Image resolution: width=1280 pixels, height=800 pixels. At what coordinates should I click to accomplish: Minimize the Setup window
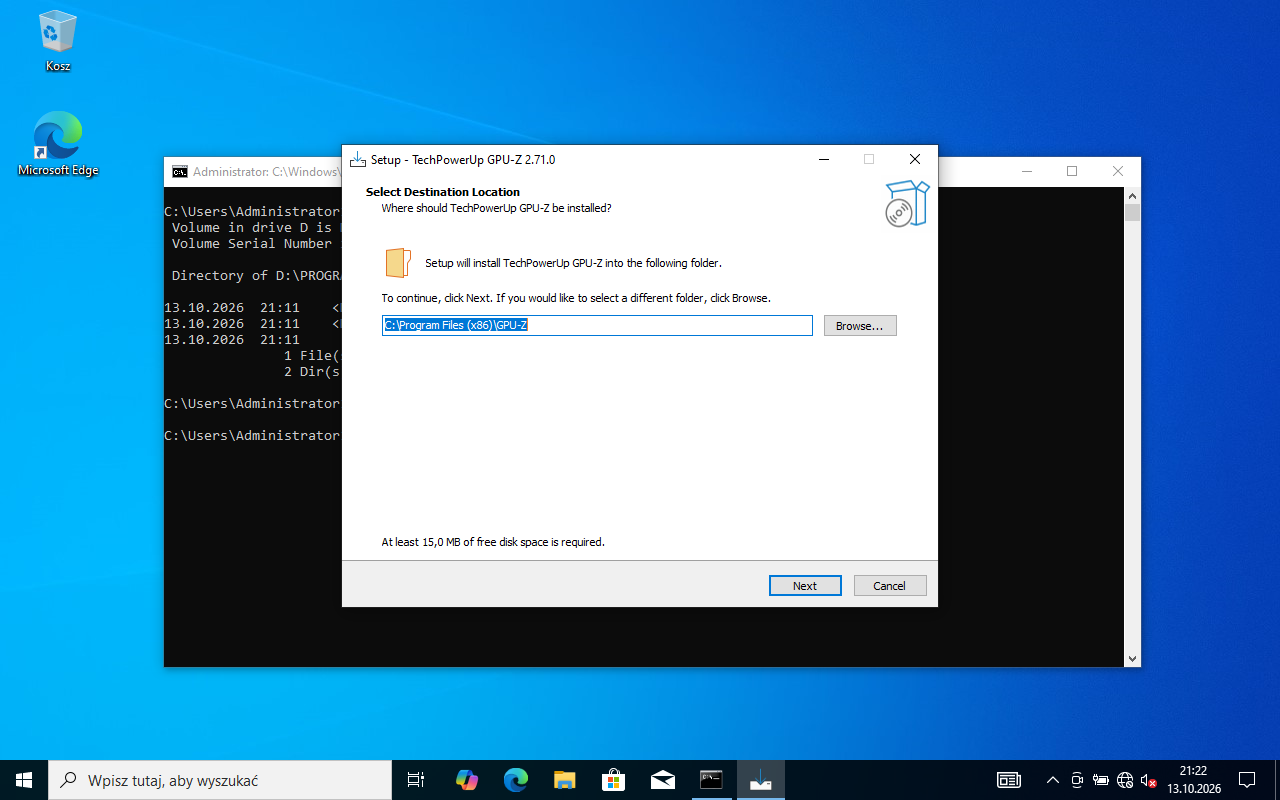823,160
